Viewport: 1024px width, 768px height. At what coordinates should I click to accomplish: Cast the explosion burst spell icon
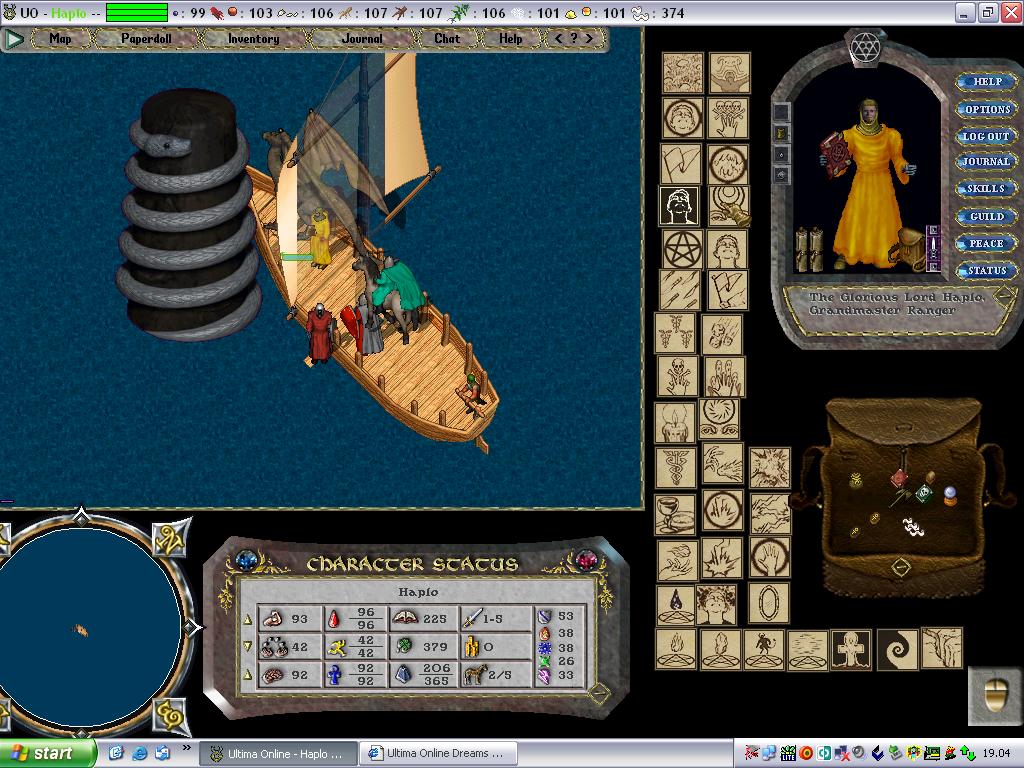click(769, 468)
